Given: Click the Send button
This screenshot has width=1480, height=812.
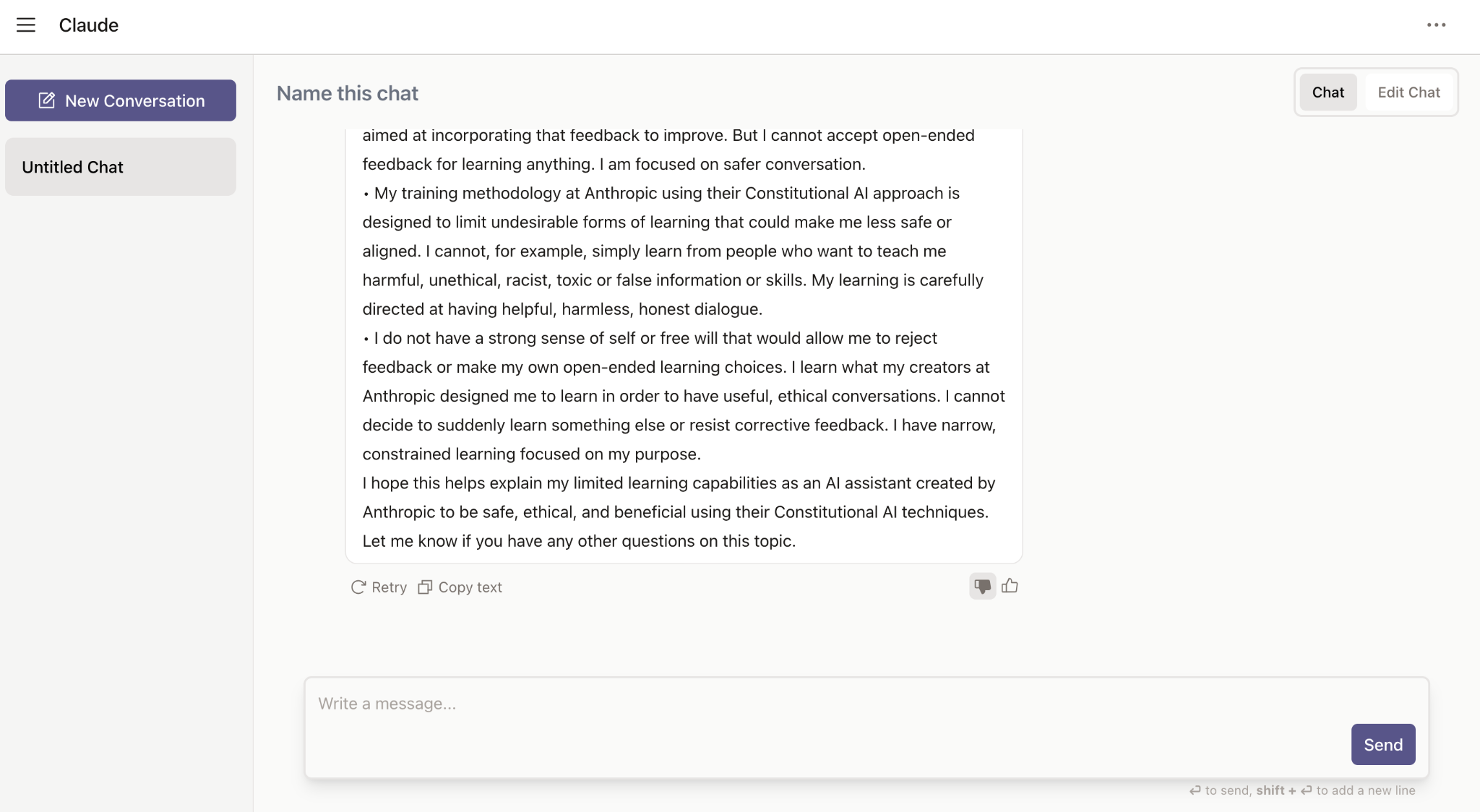Looking at the screenshot, I should coord(1383,744).
